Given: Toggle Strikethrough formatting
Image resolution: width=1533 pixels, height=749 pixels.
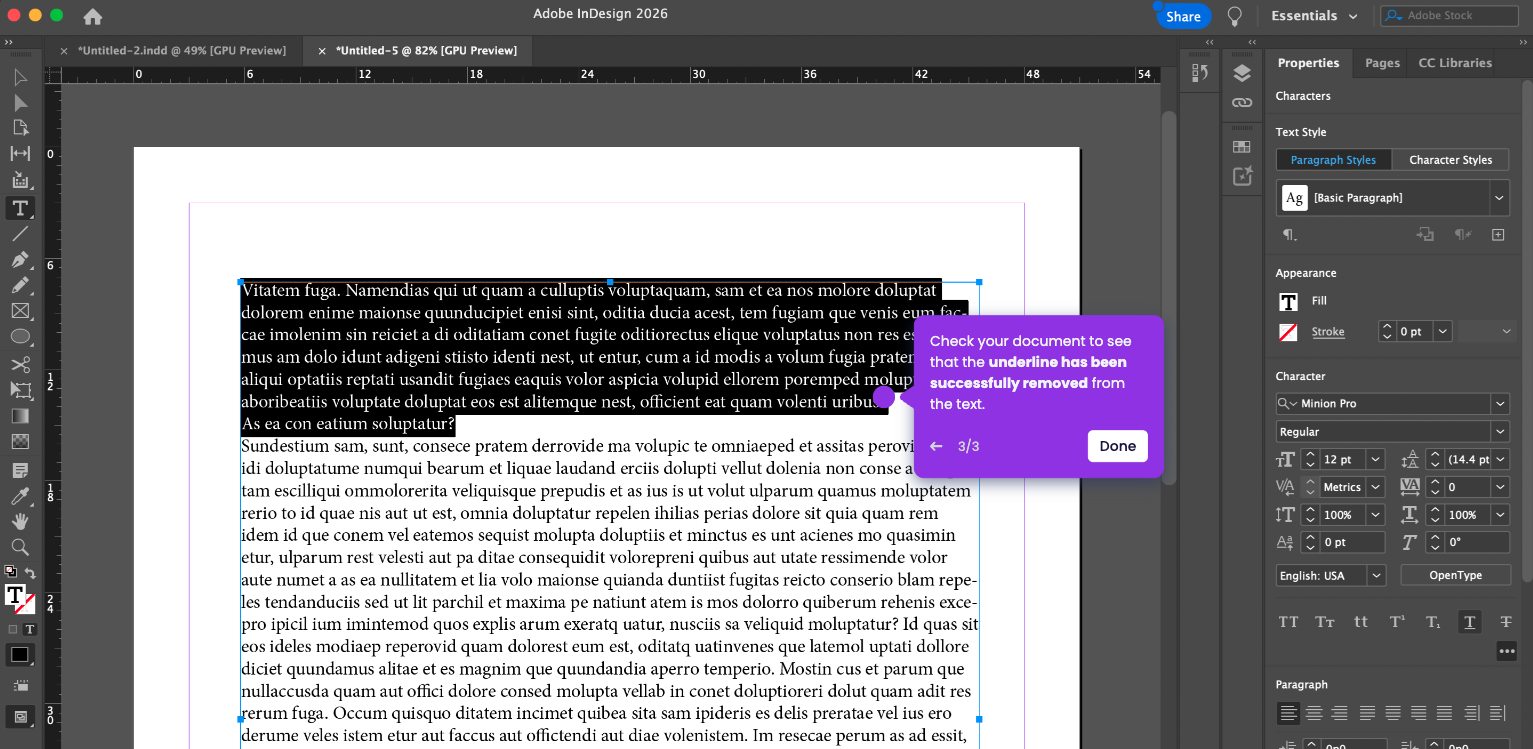Looking at the screenshot, I should click(1506, 622).
